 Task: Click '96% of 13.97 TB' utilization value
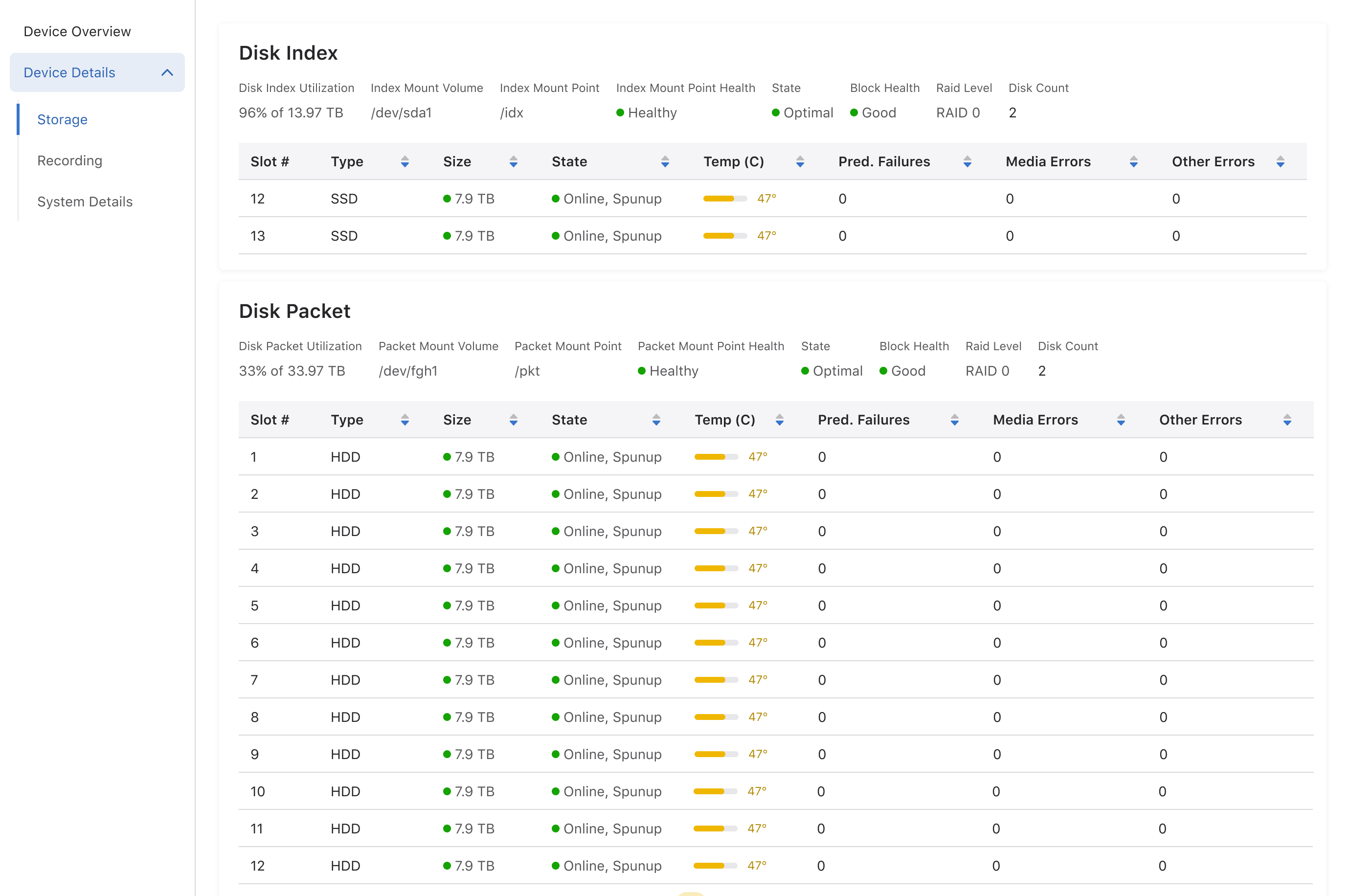291,112
